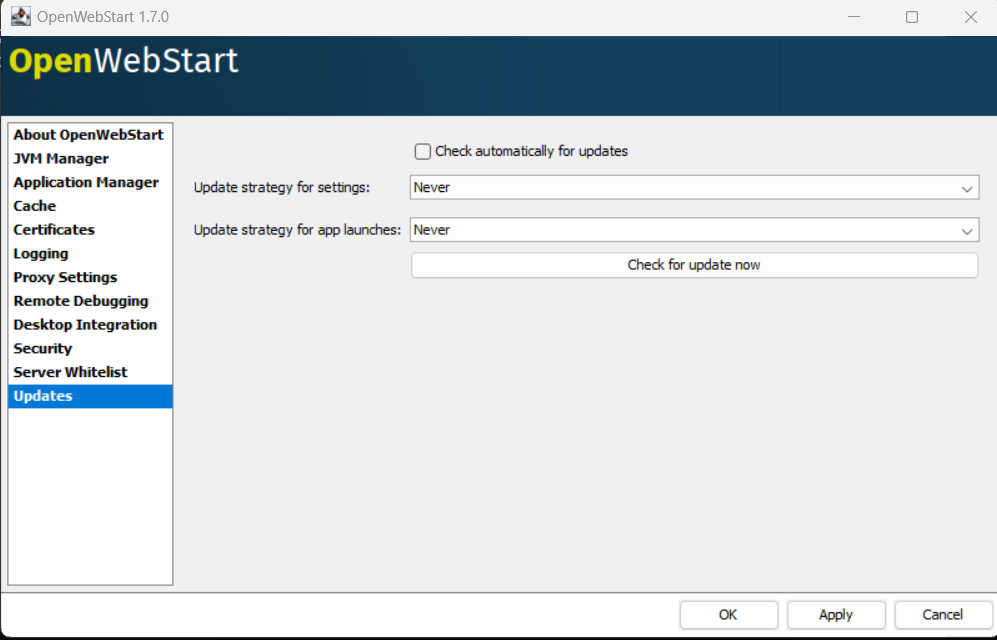
Task: Open the Update strategy for settings dropdown
Action: [x=694, y=187]
